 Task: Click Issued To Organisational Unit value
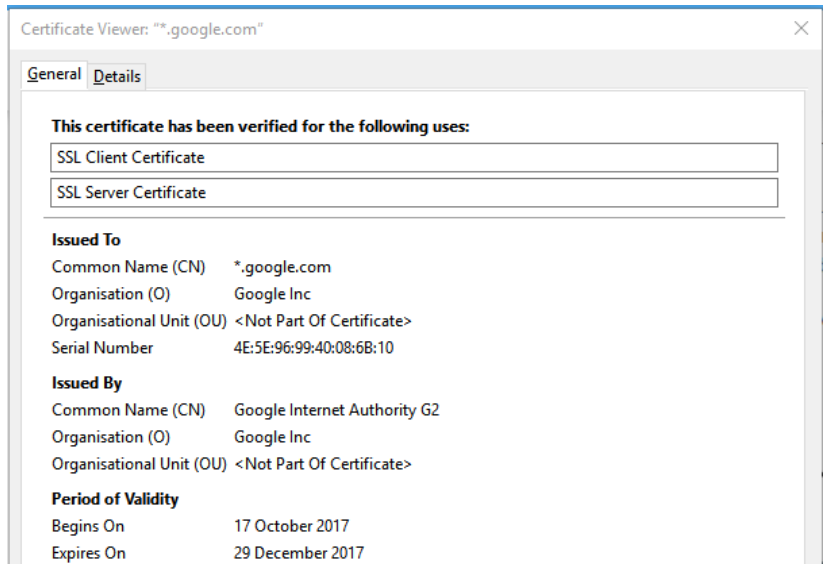tap(322, 321)
